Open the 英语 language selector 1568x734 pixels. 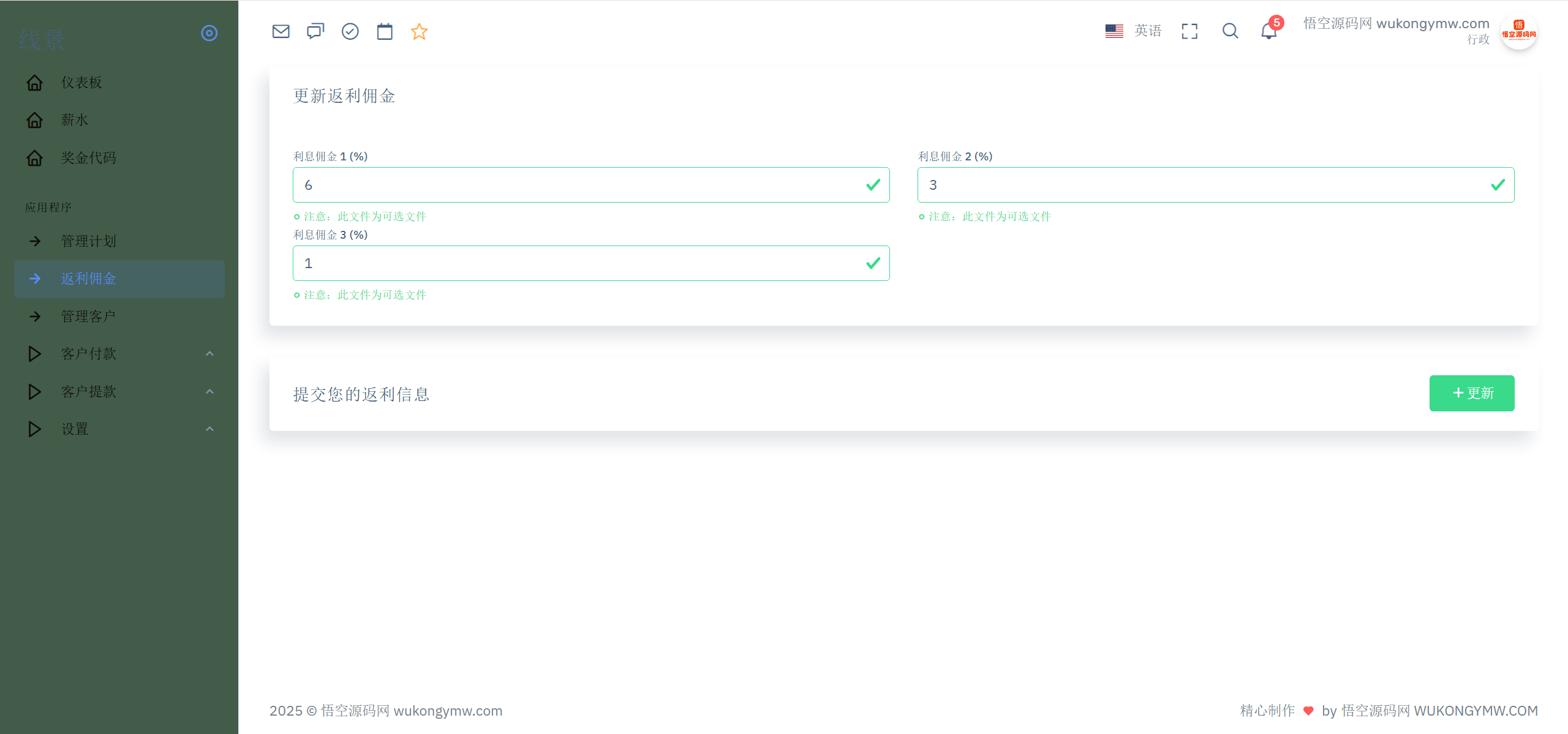pos(1134,31)
